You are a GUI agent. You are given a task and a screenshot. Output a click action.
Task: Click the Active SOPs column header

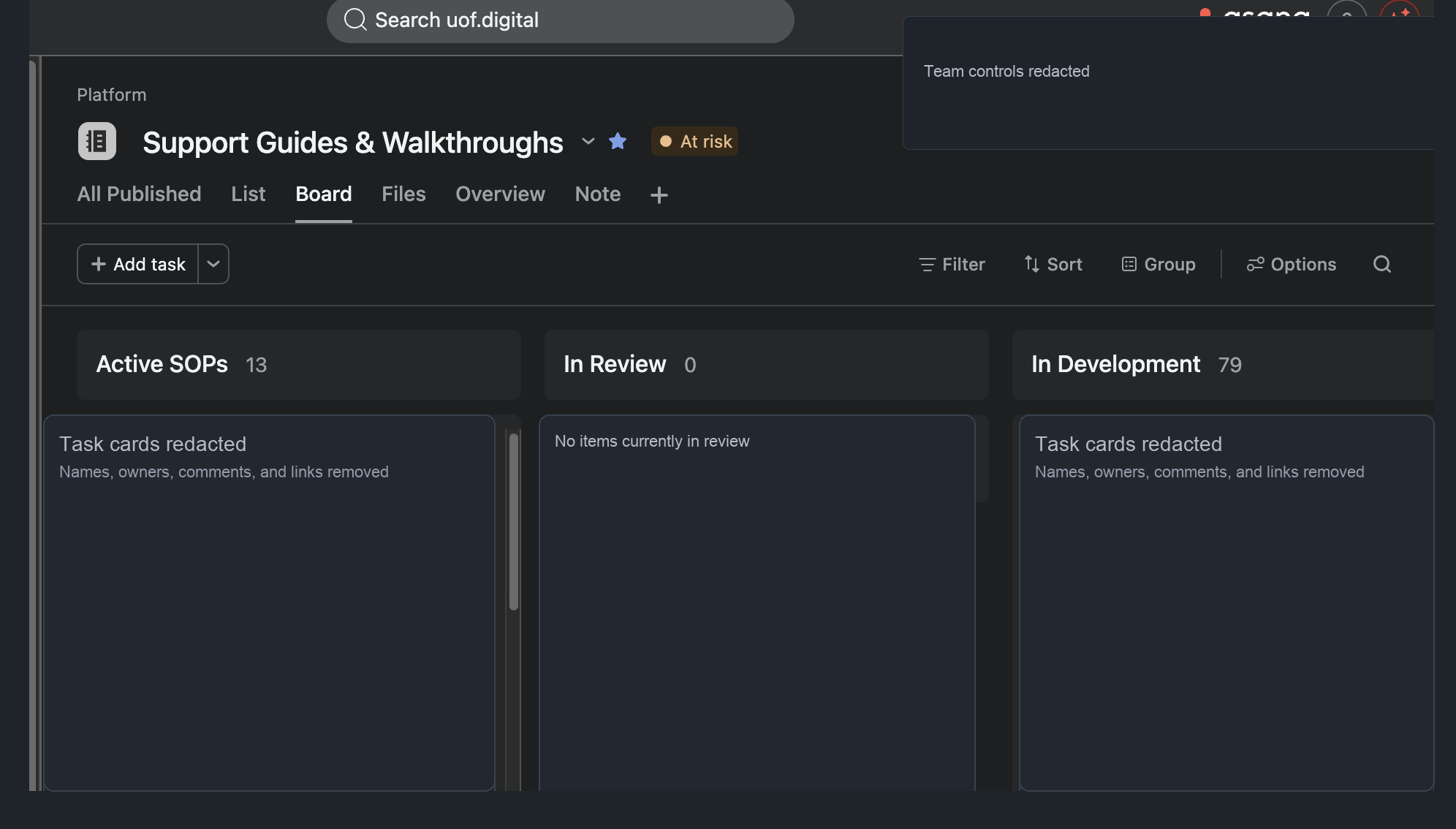pos(299,364)
